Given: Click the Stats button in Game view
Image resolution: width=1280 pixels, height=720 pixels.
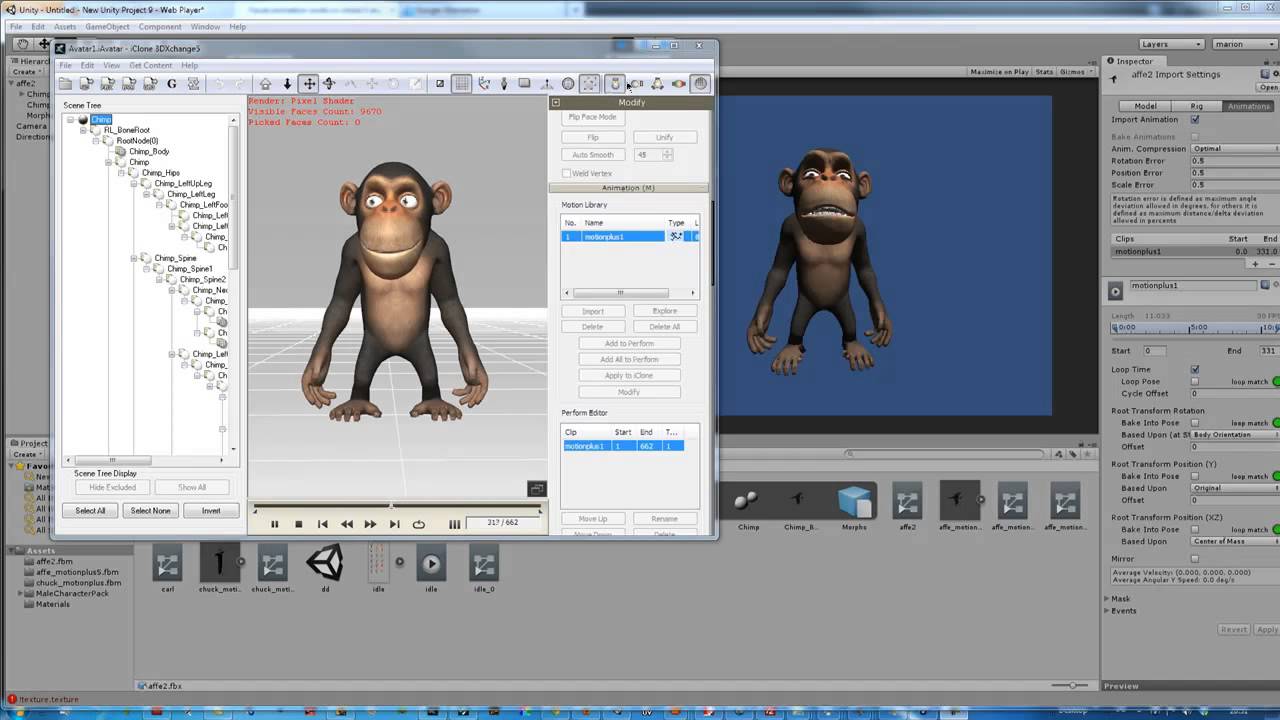Looking at the screenshot, I should point(1044,72).
